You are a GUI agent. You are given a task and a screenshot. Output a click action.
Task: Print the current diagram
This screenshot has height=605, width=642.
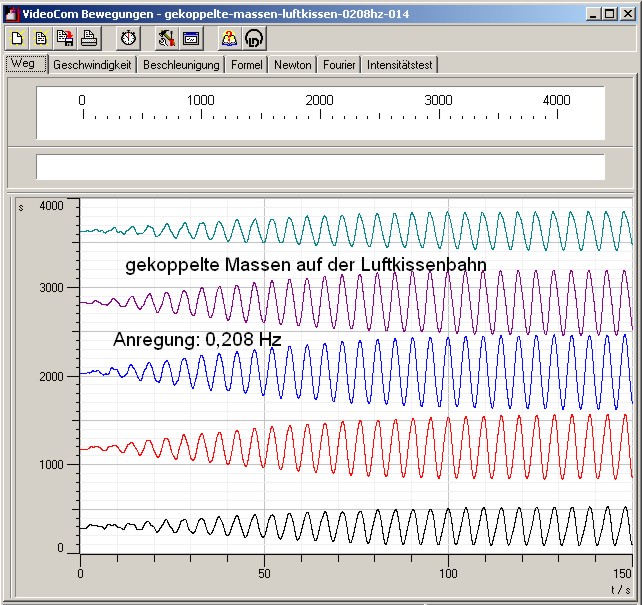(x=89, y=39)
